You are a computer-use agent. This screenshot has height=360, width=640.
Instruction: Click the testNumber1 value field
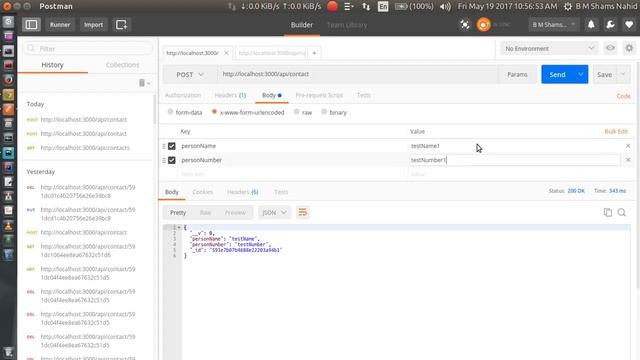514,160
